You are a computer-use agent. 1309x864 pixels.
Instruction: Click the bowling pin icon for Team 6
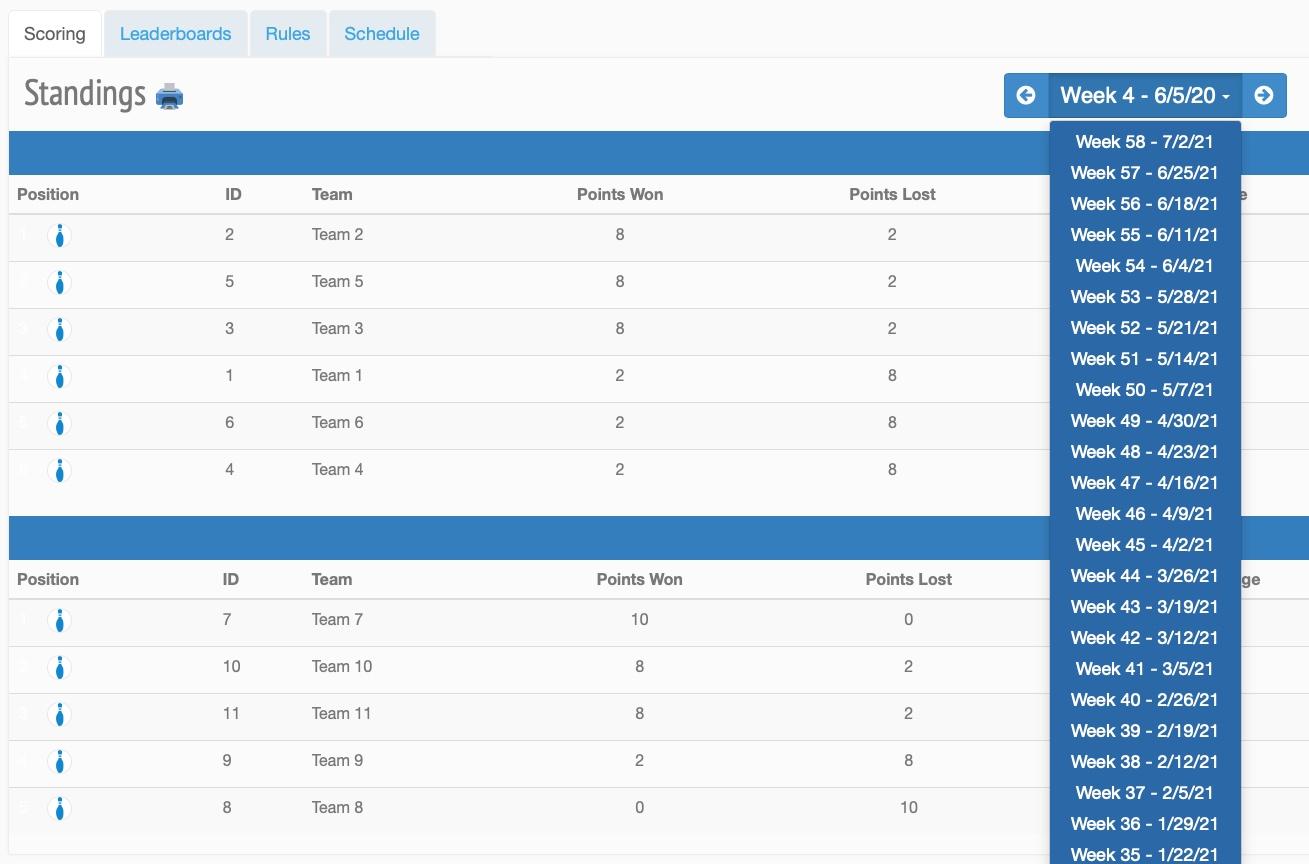(60, 424)
